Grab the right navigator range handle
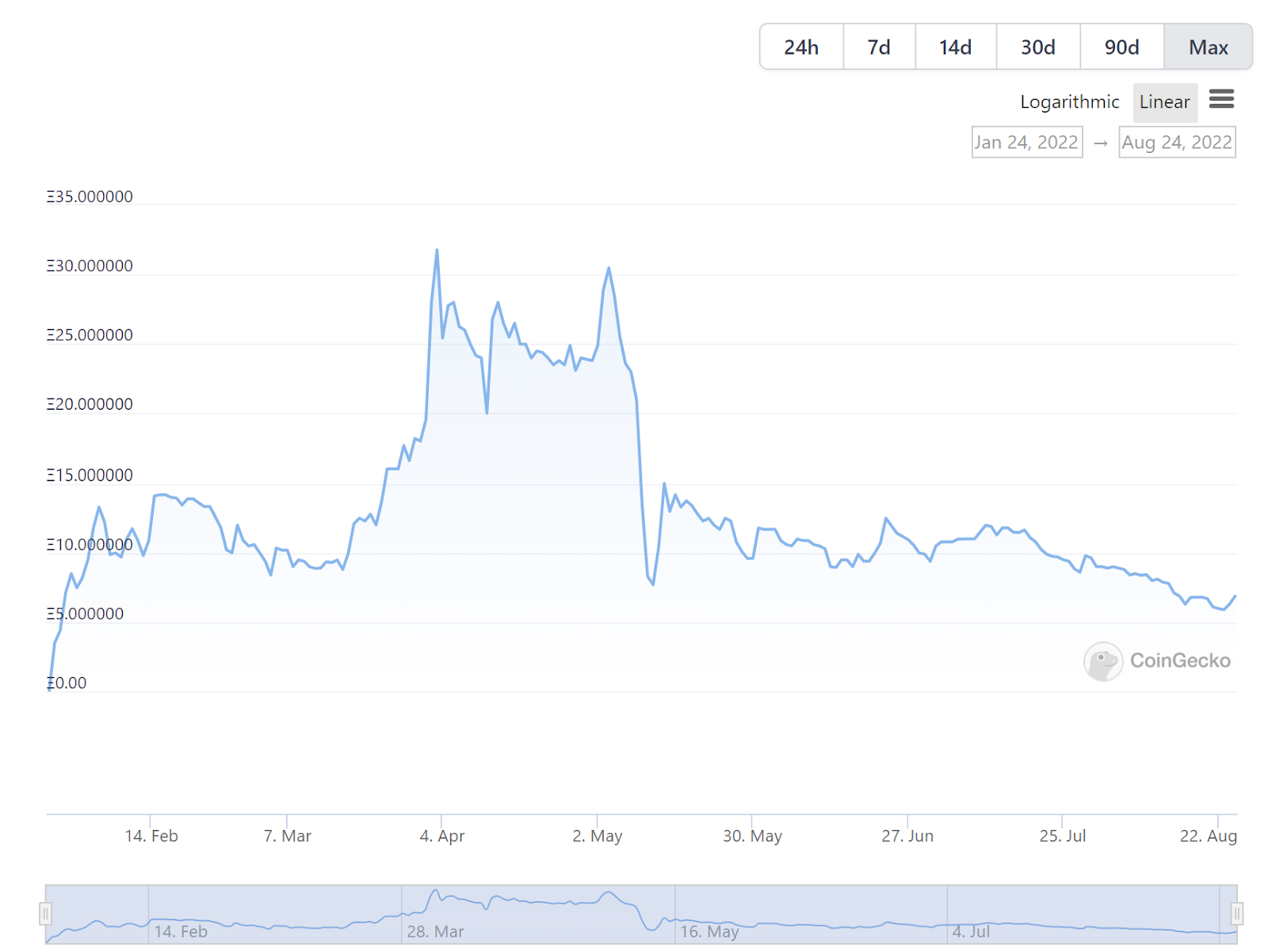This screenshot has width=1268, height=952. [1236, 914]
